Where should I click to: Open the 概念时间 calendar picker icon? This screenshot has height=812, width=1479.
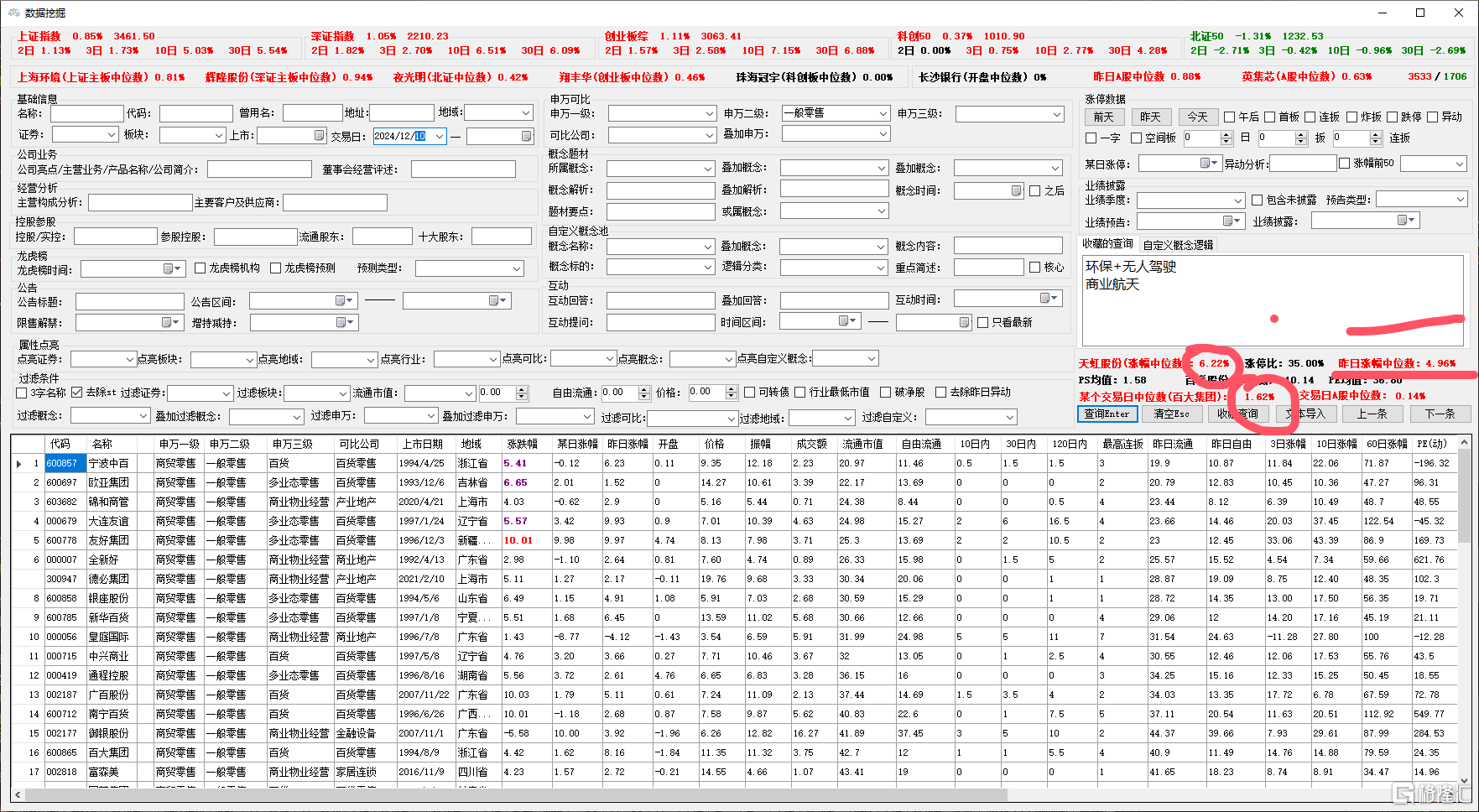[x=1017, y=190]
